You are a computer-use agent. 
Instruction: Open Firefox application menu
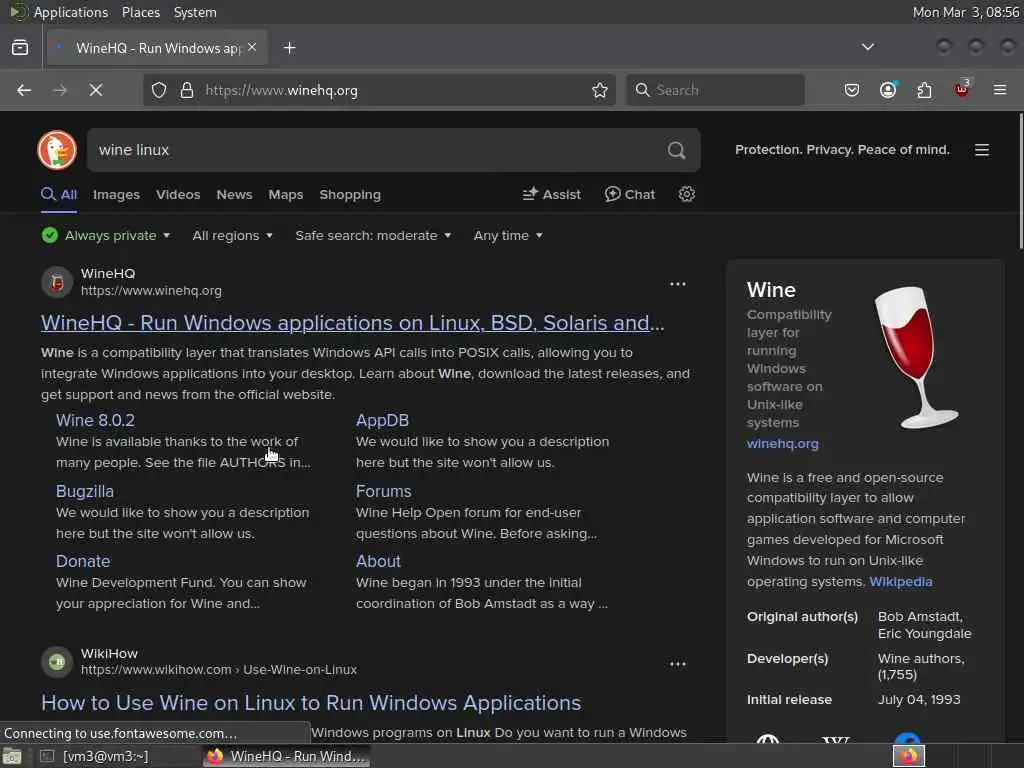1000,89
